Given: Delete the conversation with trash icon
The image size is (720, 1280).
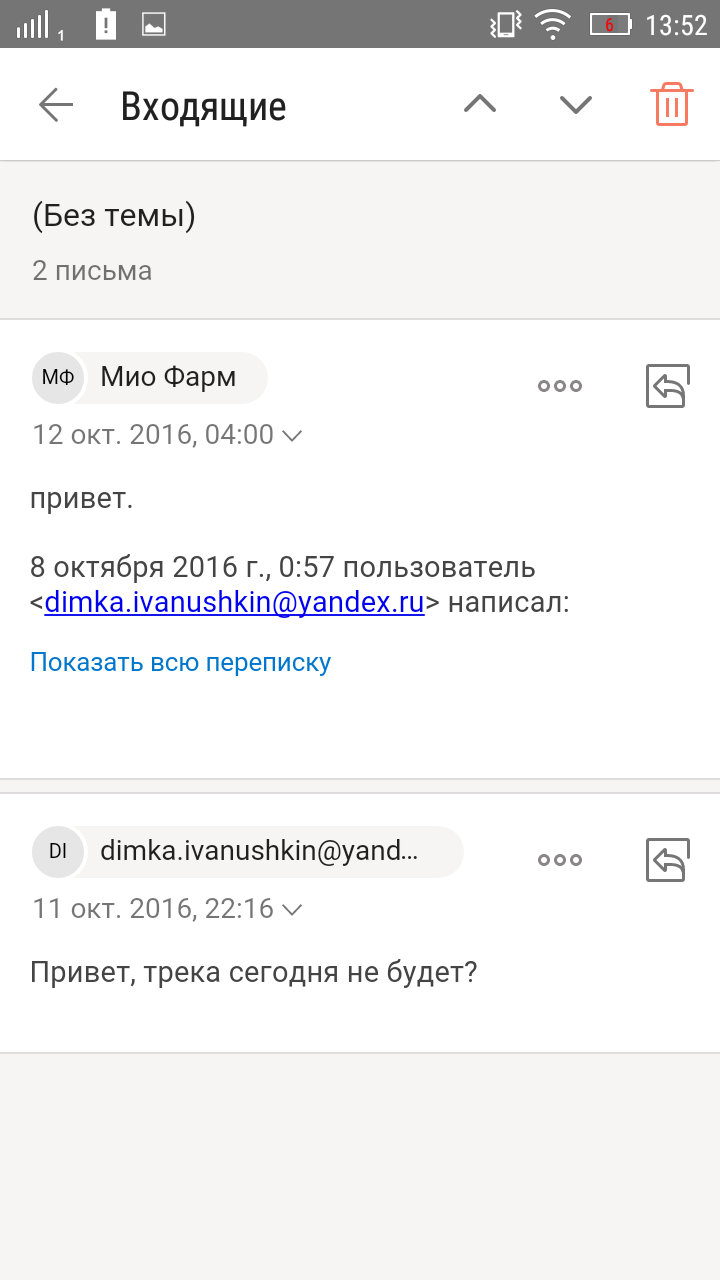Looking at the screenshot, I should coord(672,104).
